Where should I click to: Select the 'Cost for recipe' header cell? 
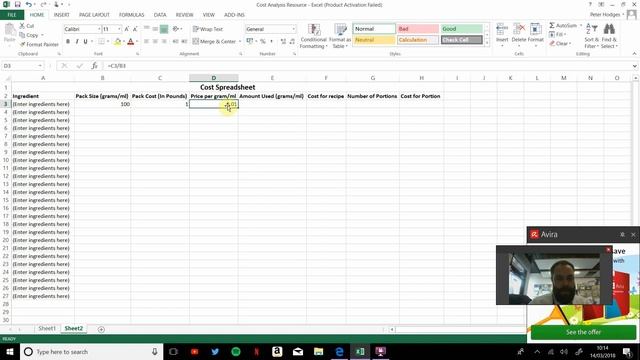(326, 96)
